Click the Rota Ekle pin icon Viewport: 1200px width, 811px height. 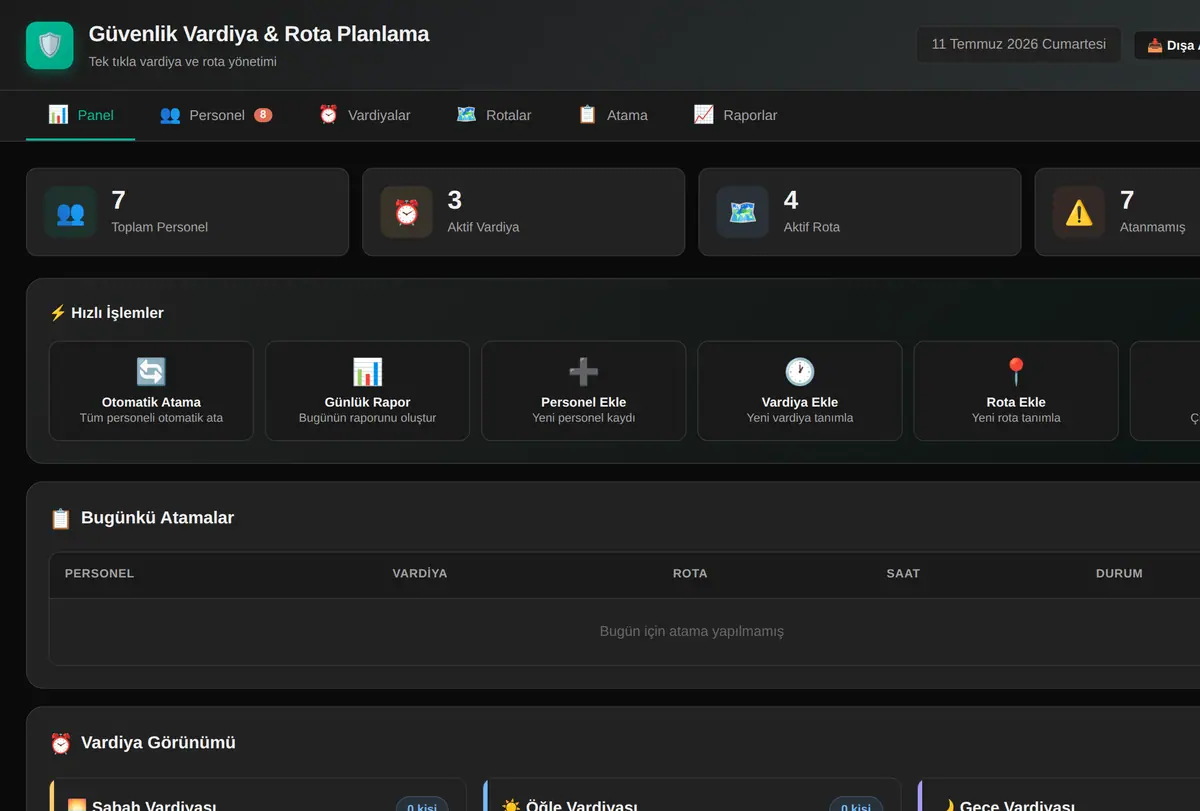pyautogui.click(x=1015, y=372)
